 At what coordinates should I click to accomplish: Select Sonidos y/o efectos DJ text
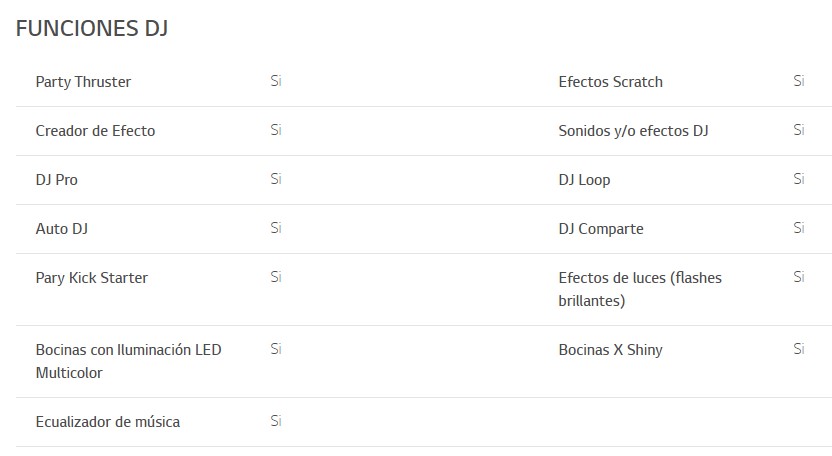click(633, 131)
